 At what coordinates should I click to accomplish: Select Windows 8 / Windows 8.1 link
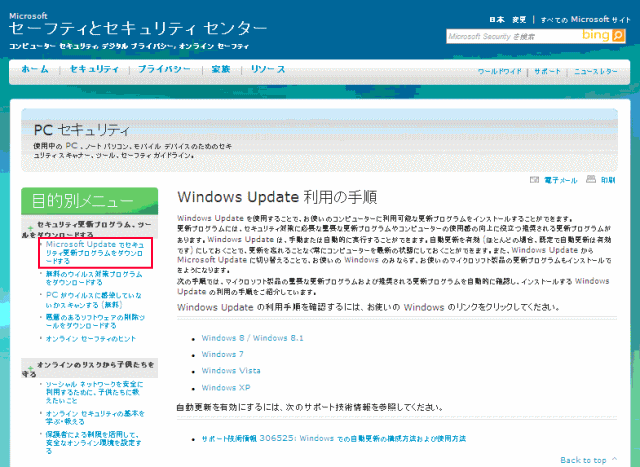pyautogui.click(x=252, y=338)
